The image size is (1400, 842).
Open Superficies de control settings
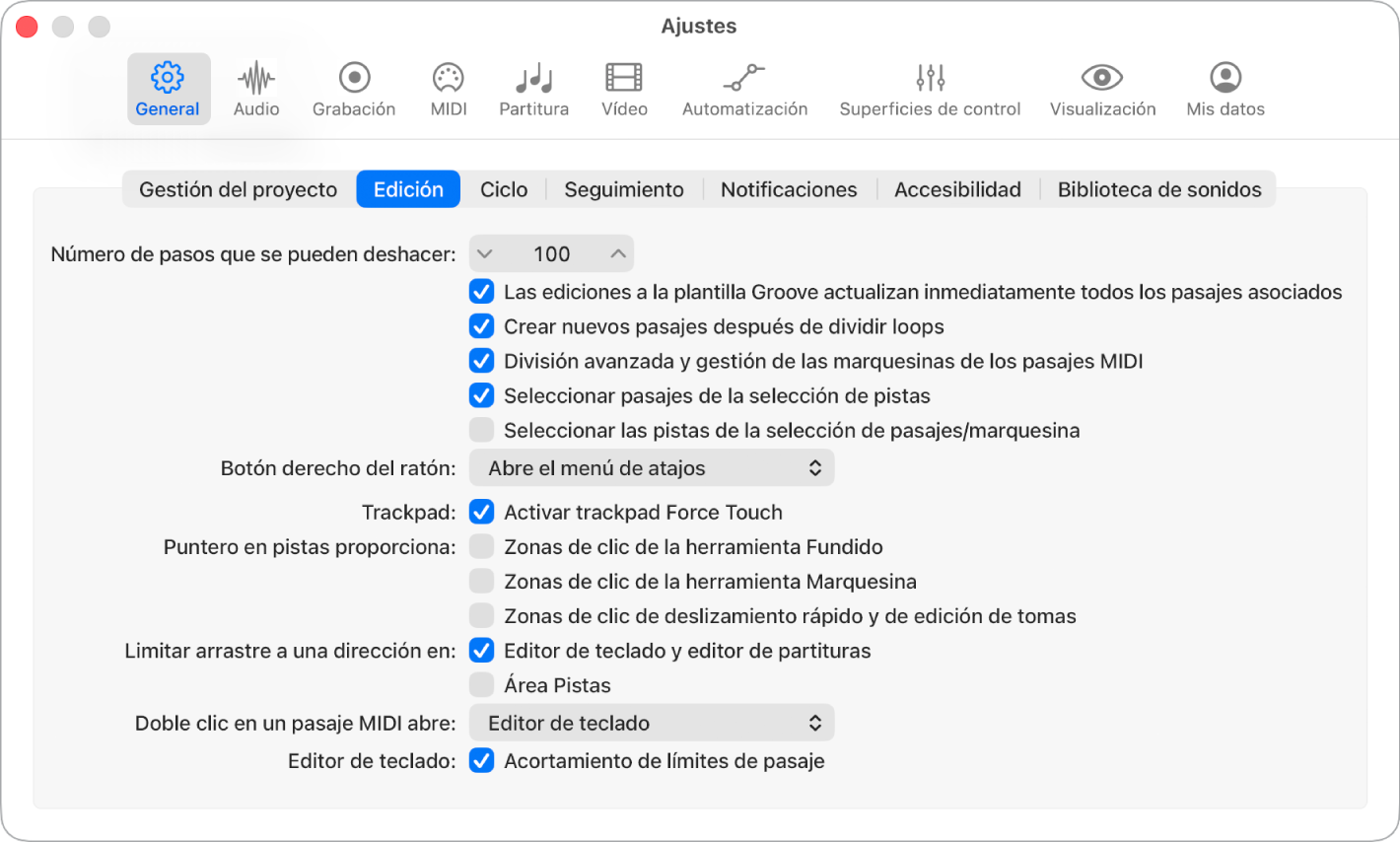click(x=930, y=88)
